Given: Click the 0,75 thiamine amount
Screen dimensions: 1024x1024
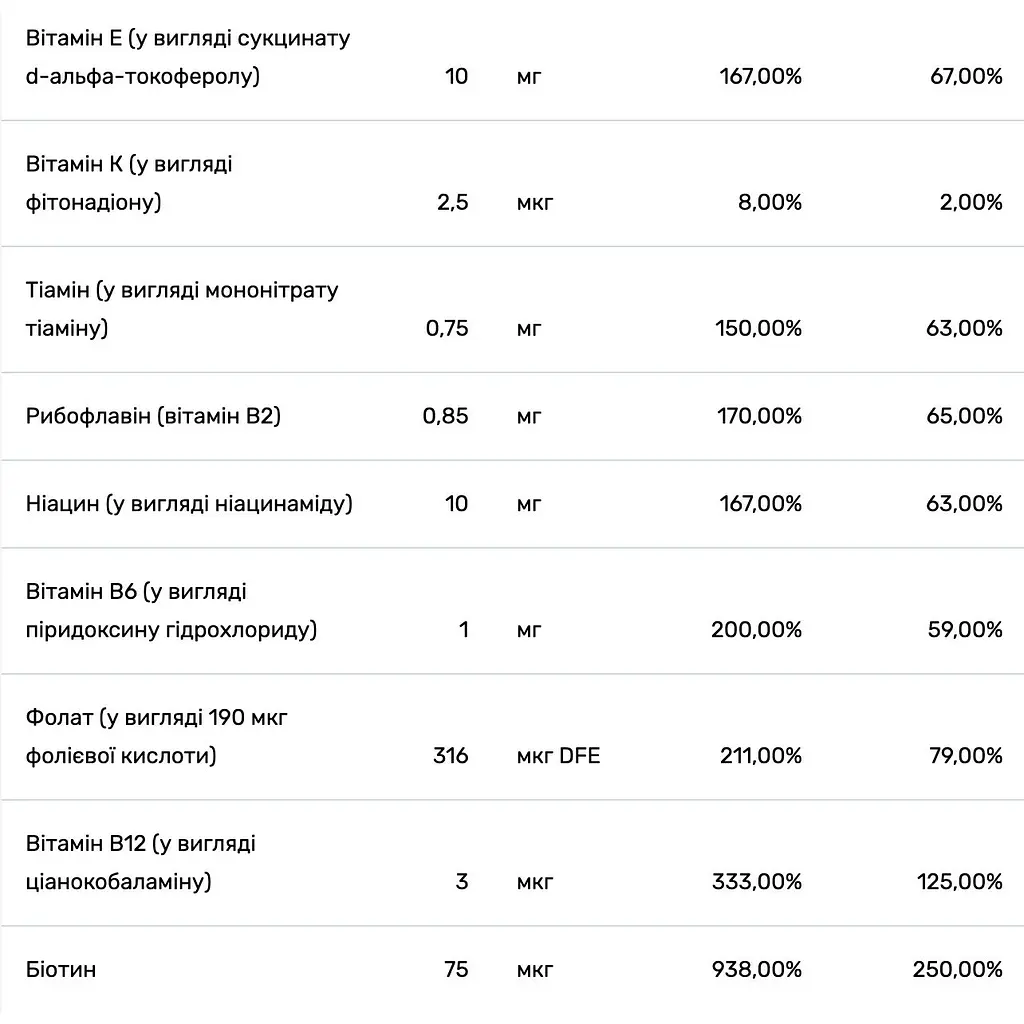Looking at the screenshot, I should coord(447,328).
